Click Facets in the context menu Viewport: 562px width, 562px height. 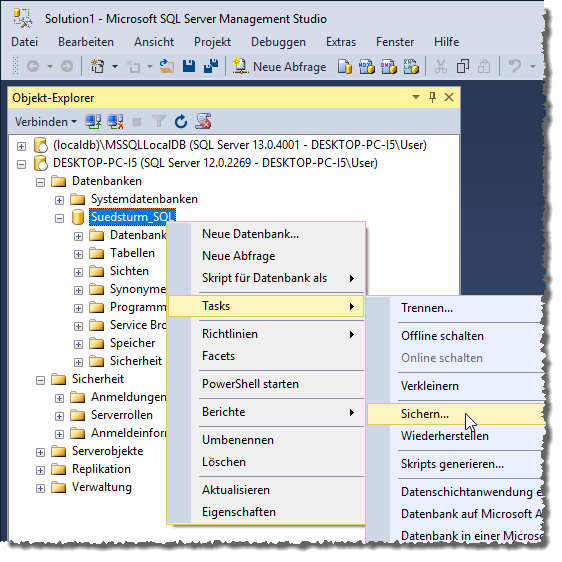(x=266, y=356)
